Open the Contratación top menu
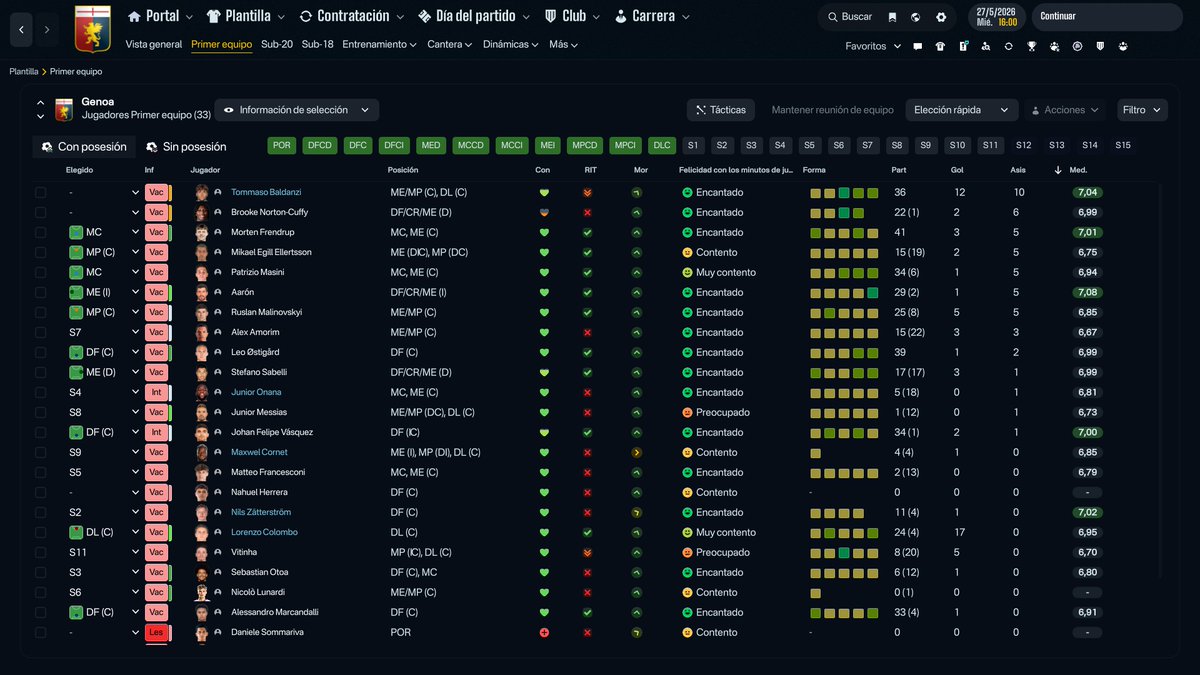 click(x=351, y=16)
